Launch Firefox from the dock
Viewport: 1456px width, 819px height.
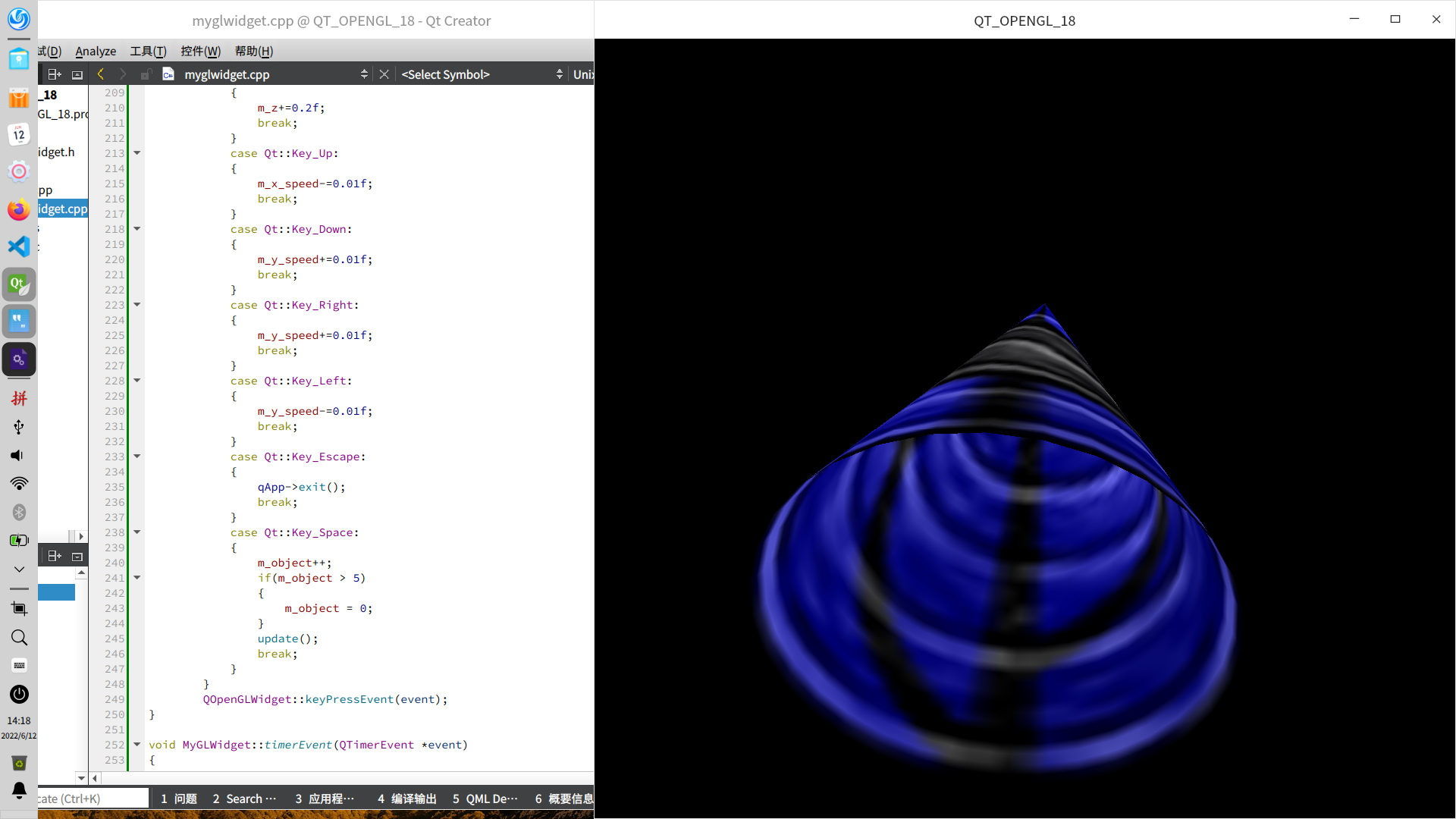point(19,209)
